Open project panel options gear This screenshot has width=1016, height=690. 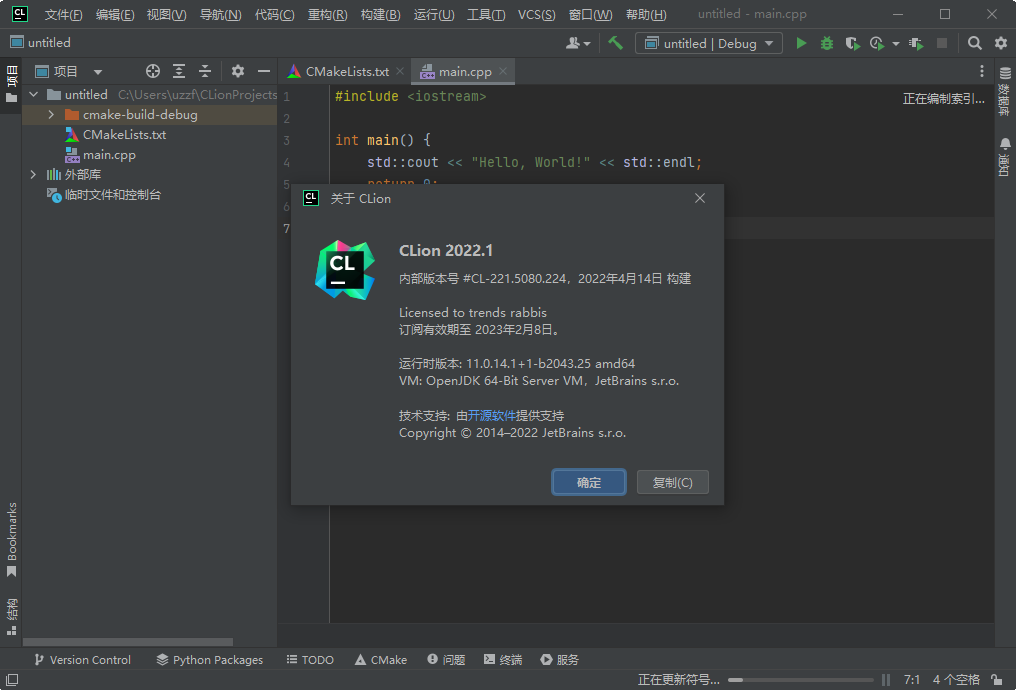[x=238, y=71]
